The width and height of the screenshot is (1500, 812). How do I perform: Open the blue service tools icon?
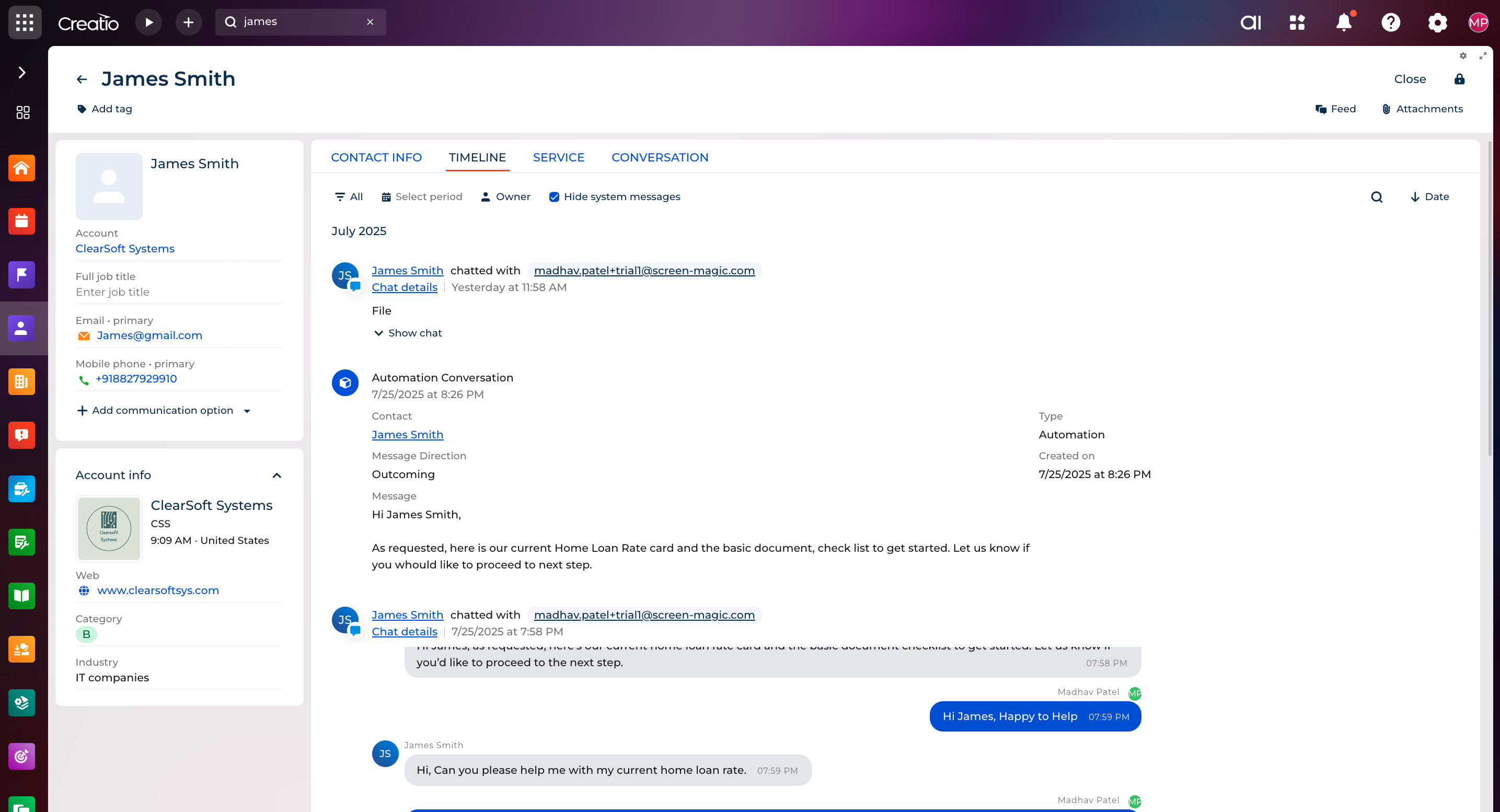click(21, 489)
